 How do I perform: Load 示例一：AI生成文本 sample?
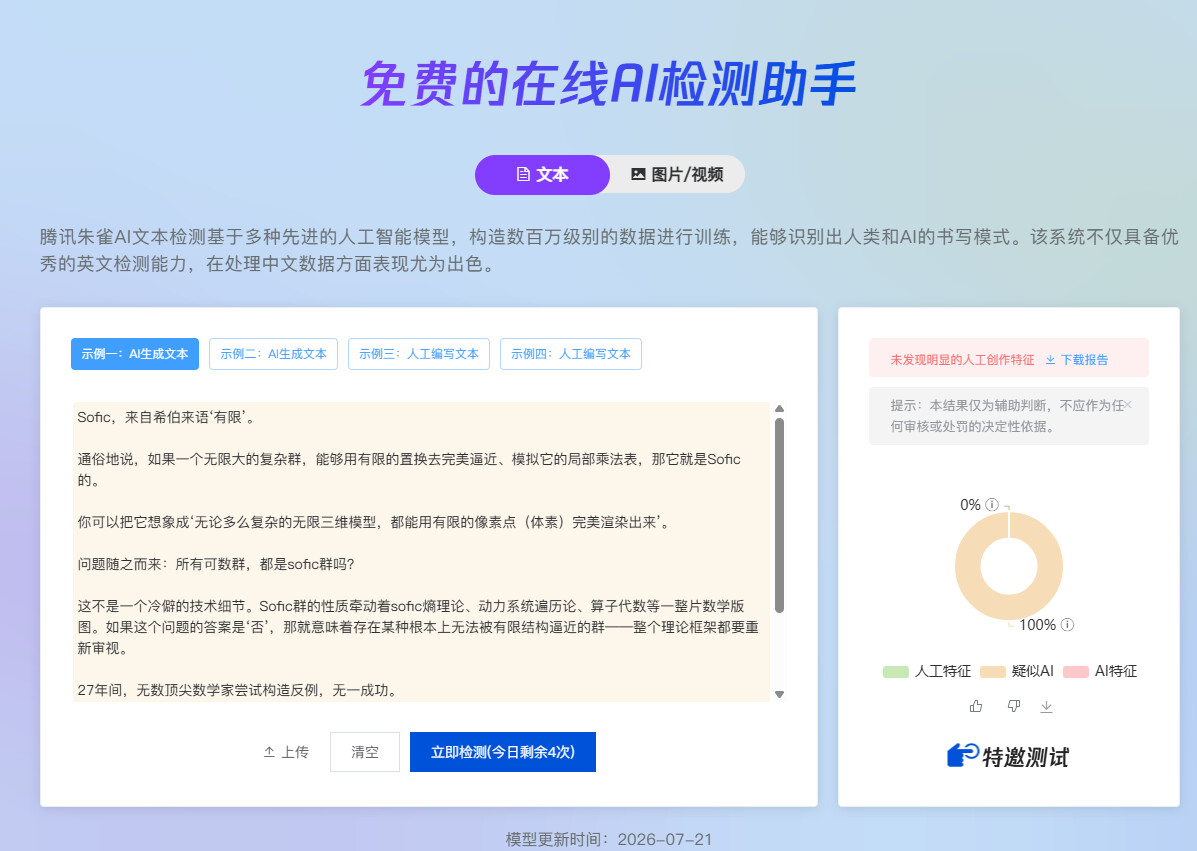tap(135, 354)
